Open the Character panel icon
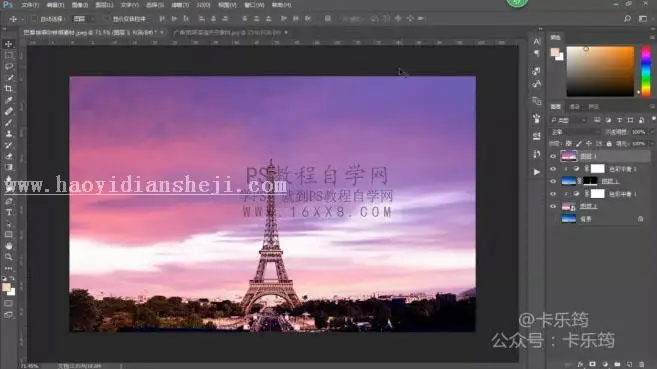This screenshot has width=657, height=369. (x=537, y=41)
